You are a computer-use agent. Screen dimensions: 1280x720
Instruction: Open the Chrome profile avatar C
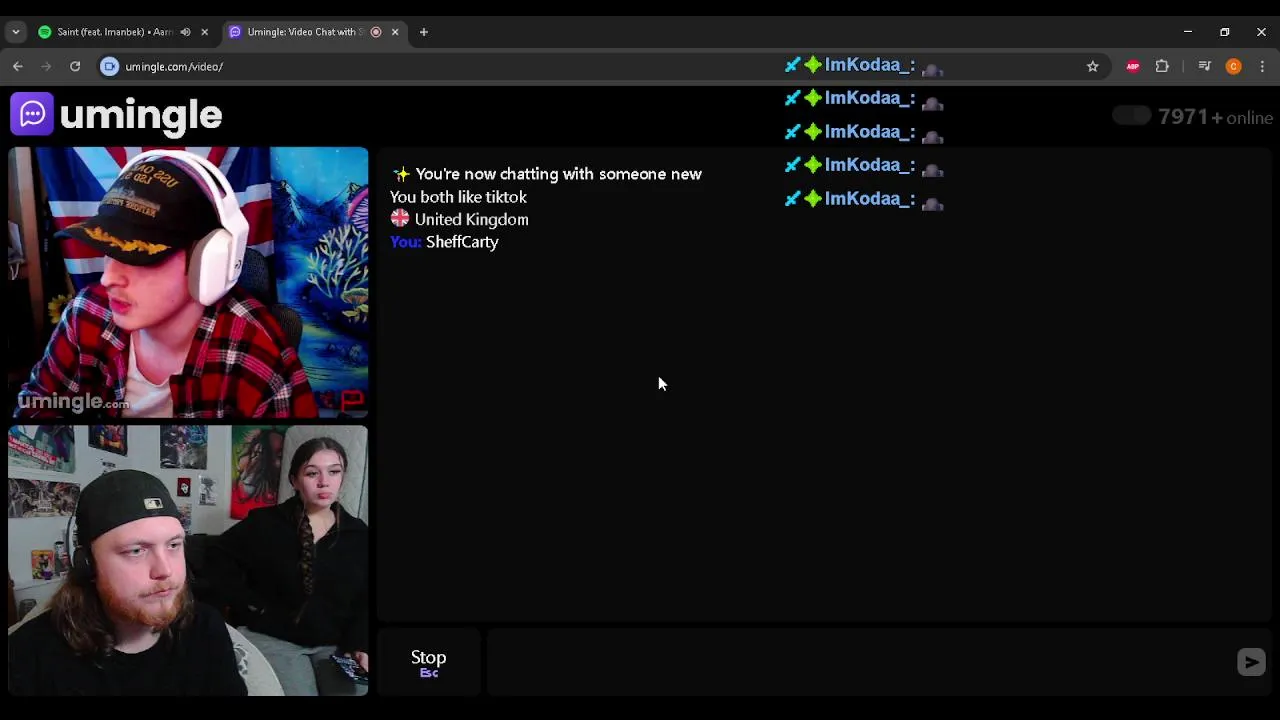[x=1233, y=66]
